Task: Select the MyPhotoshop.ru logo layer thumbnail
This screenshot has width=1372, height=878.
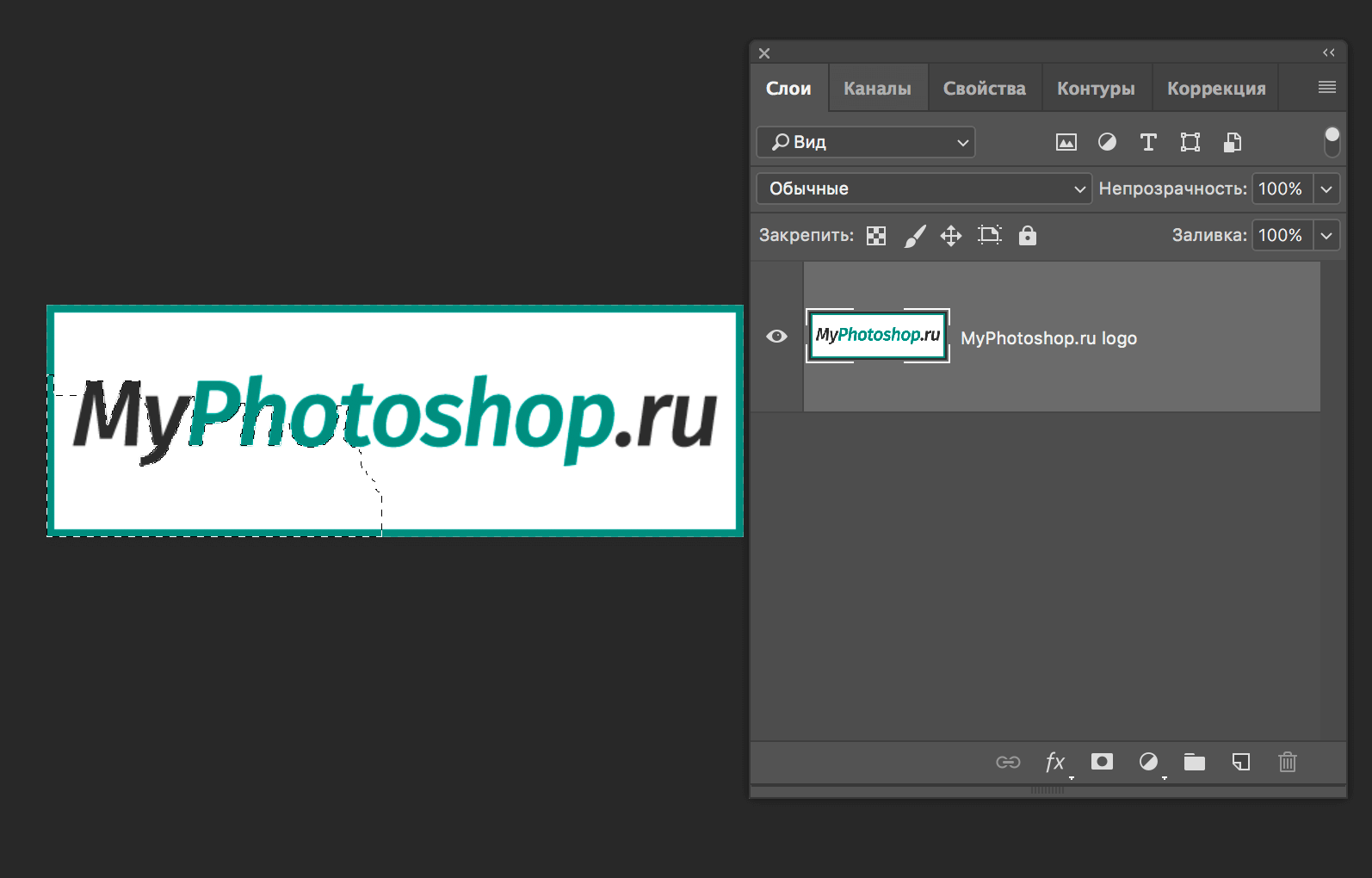Action: [878, 336]
